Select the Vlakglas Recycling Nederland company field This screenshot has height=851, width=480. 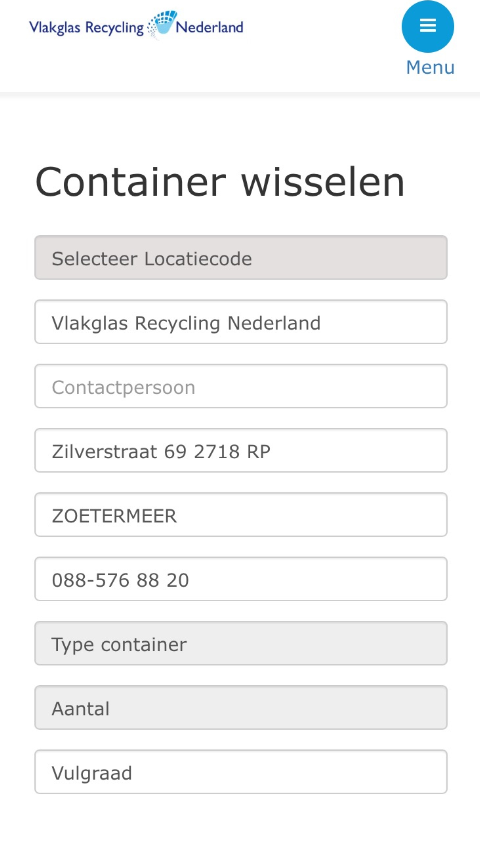pos(241,322)
